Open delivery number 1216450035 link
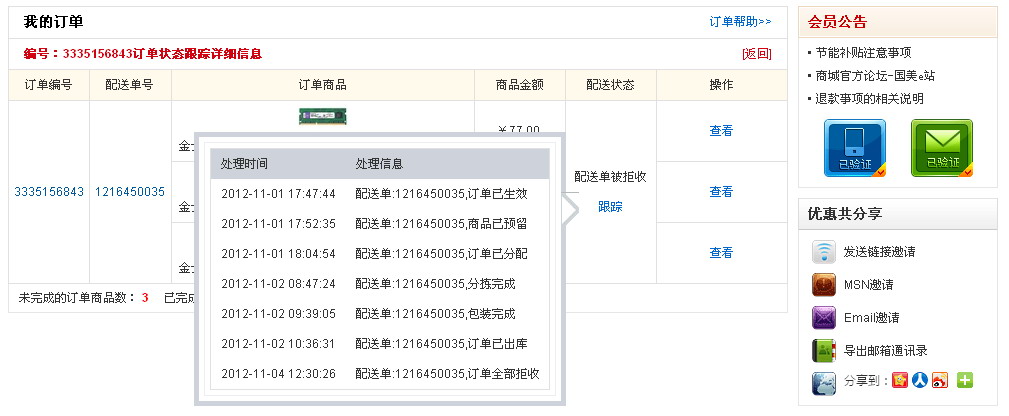Screen dimensions: 1009x416 (130, 191)
